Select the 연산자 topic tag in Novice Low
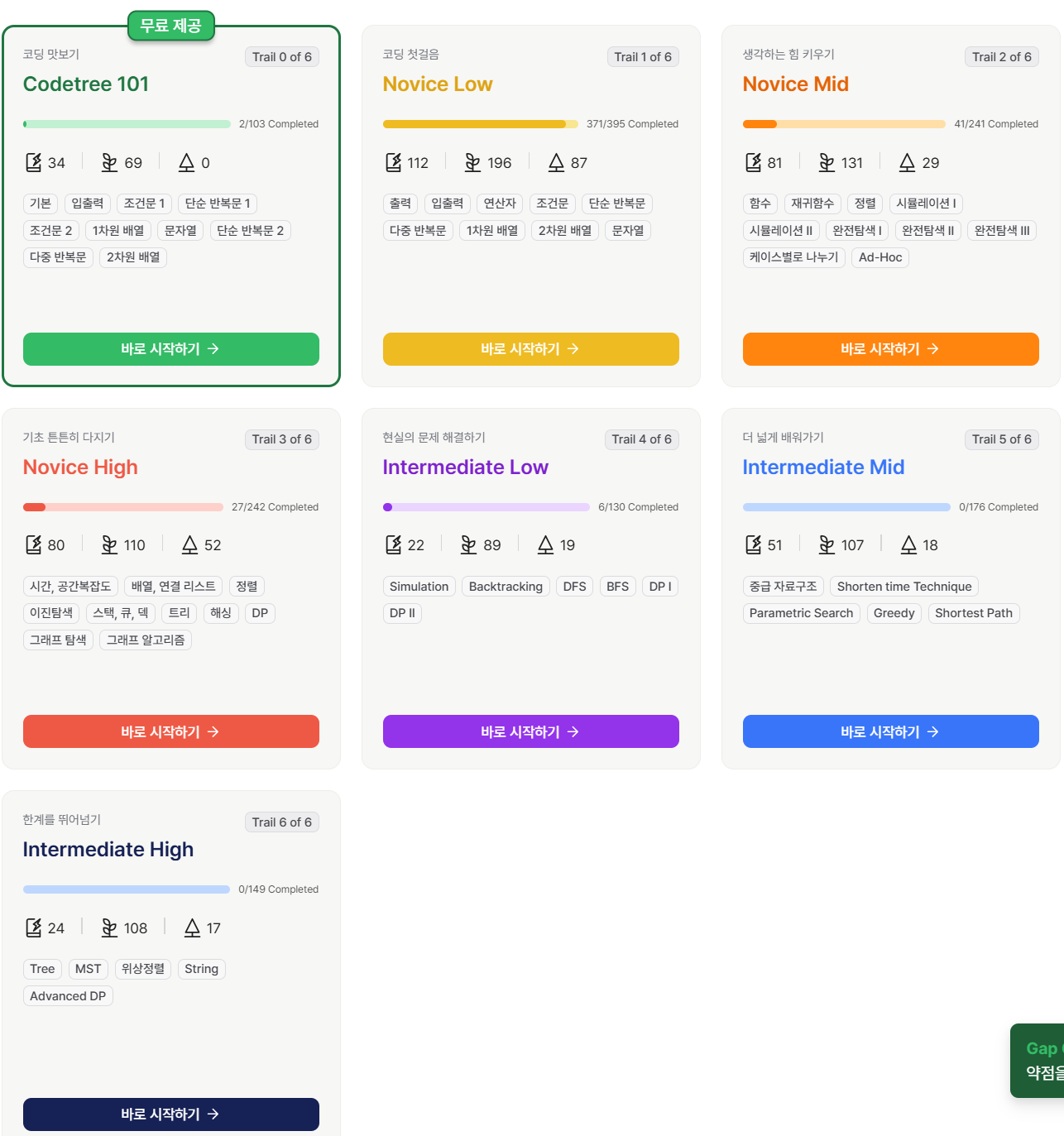 (500, 204)
